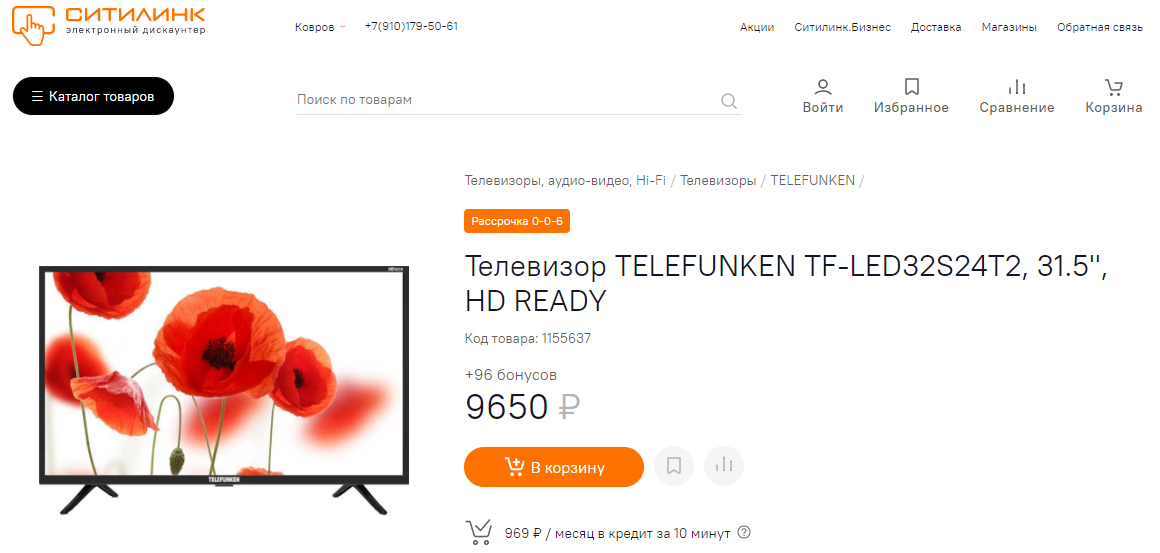Open the Корзина cart icon
Screen dimensions: 1160x553
pos(1113,87)
